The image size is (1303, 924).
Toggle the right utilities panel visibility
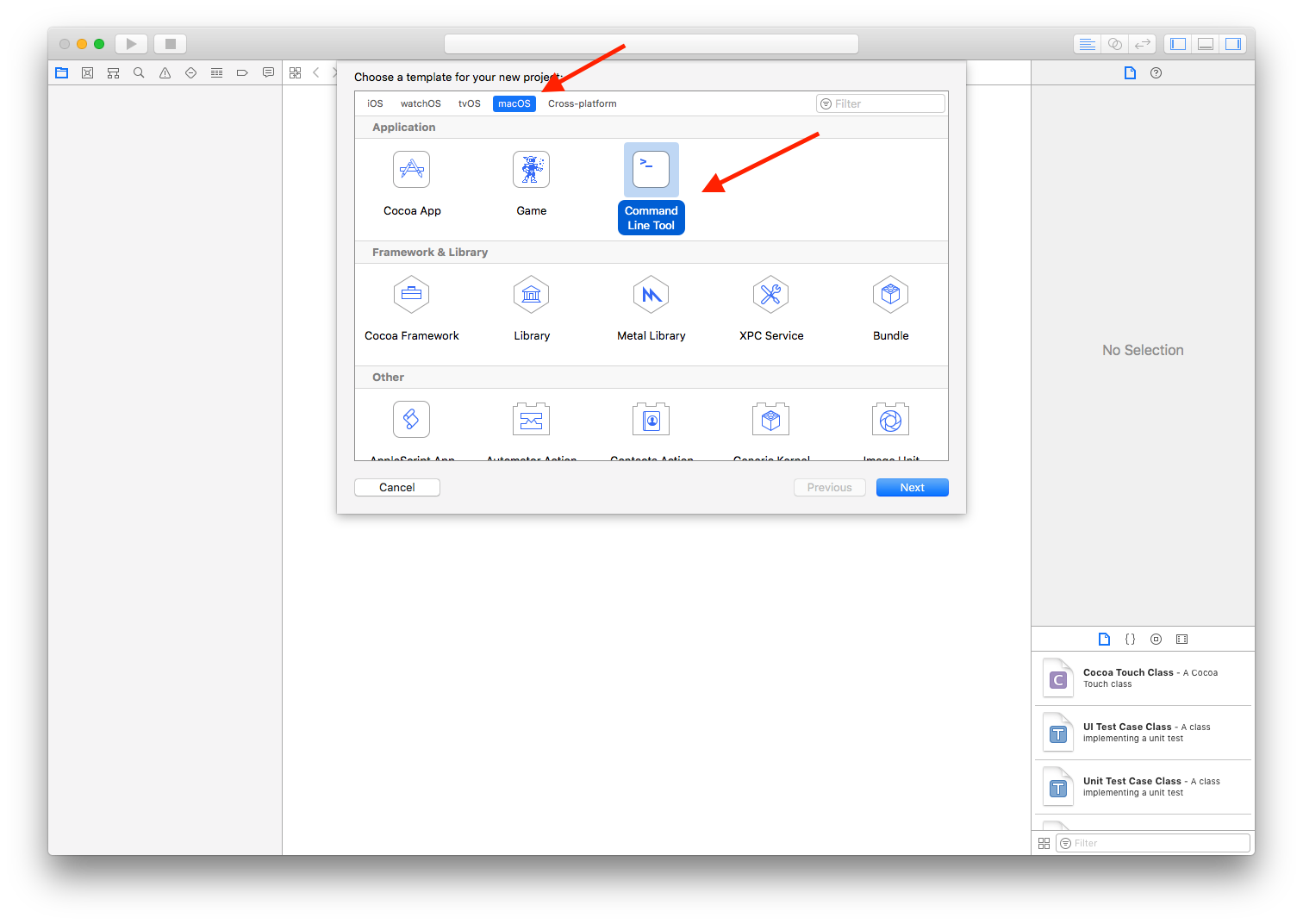click(1232, 43)
